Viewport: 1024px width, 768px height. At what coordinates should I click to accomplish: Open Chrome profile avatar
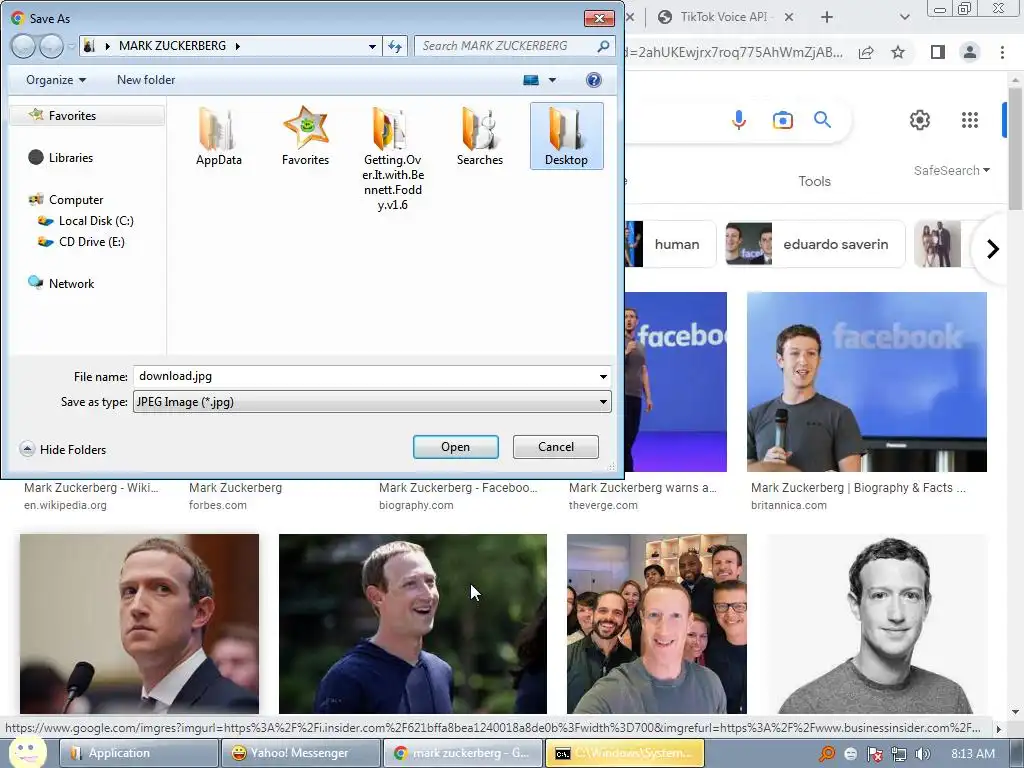pyautogui.click(x=970, y=52)
